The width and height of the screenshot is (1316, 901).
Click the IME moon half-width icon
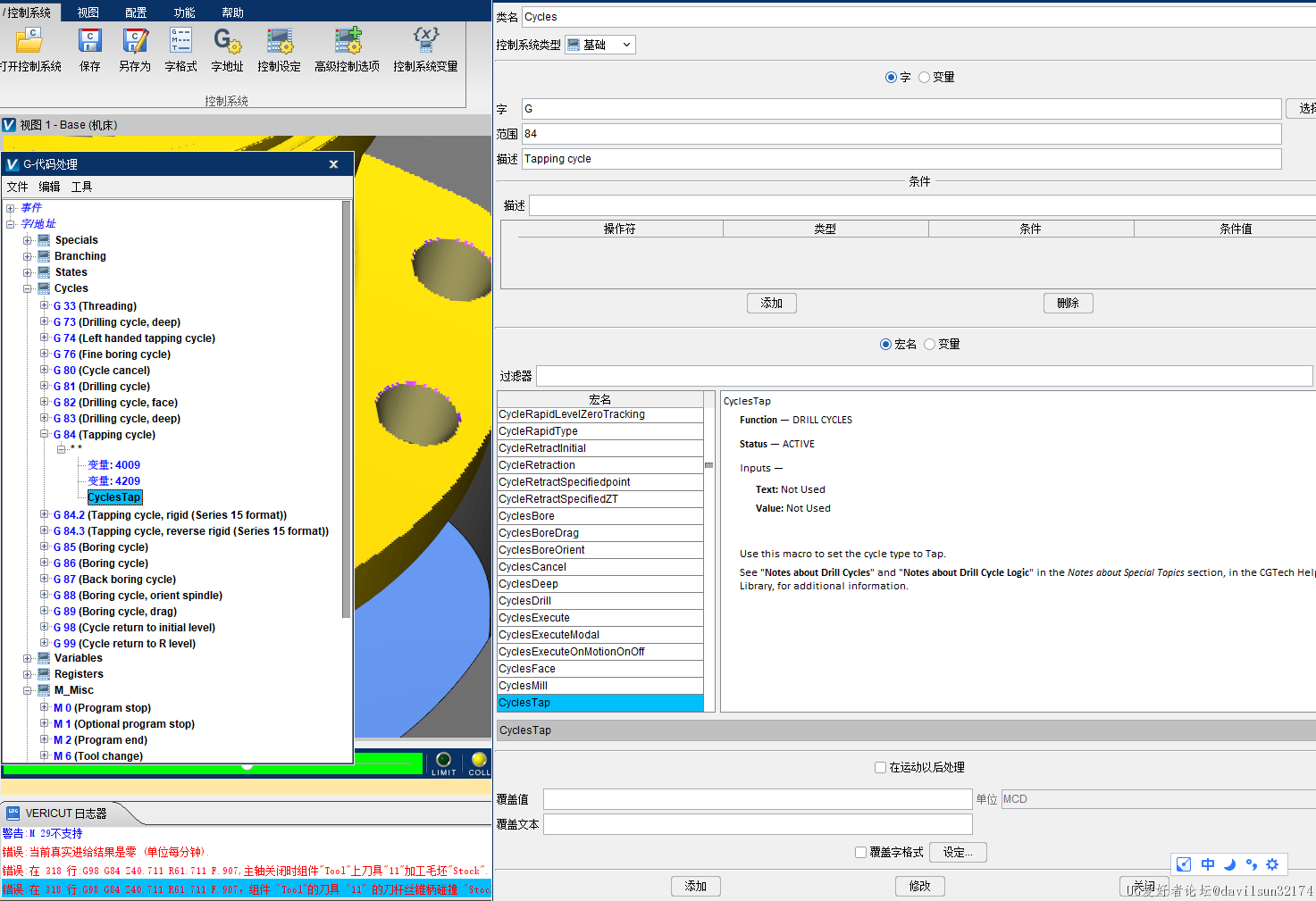1229,864
